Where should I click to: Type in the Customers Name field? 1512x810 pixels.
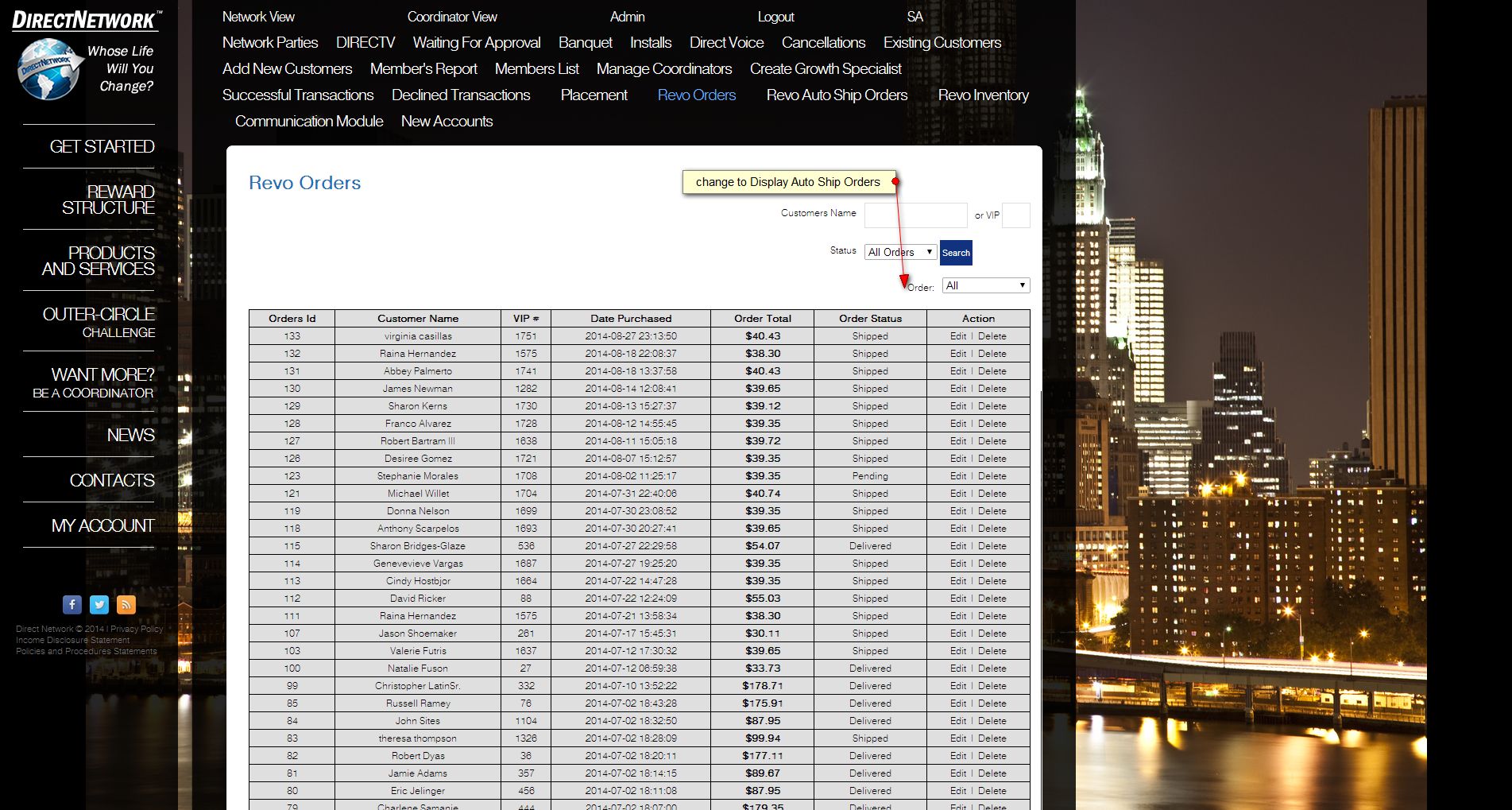915,215
